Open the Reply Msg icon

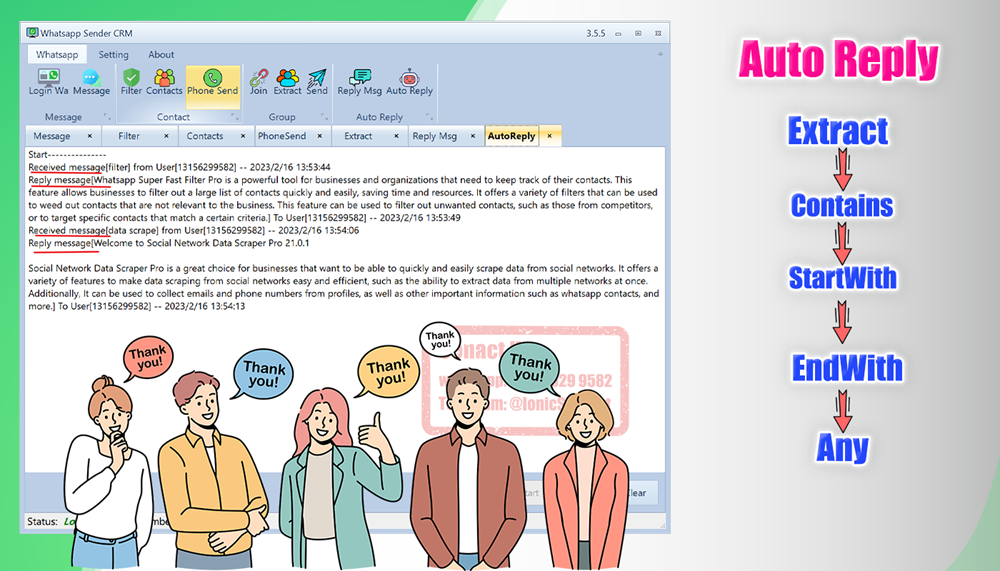click(x=359, y=82)
